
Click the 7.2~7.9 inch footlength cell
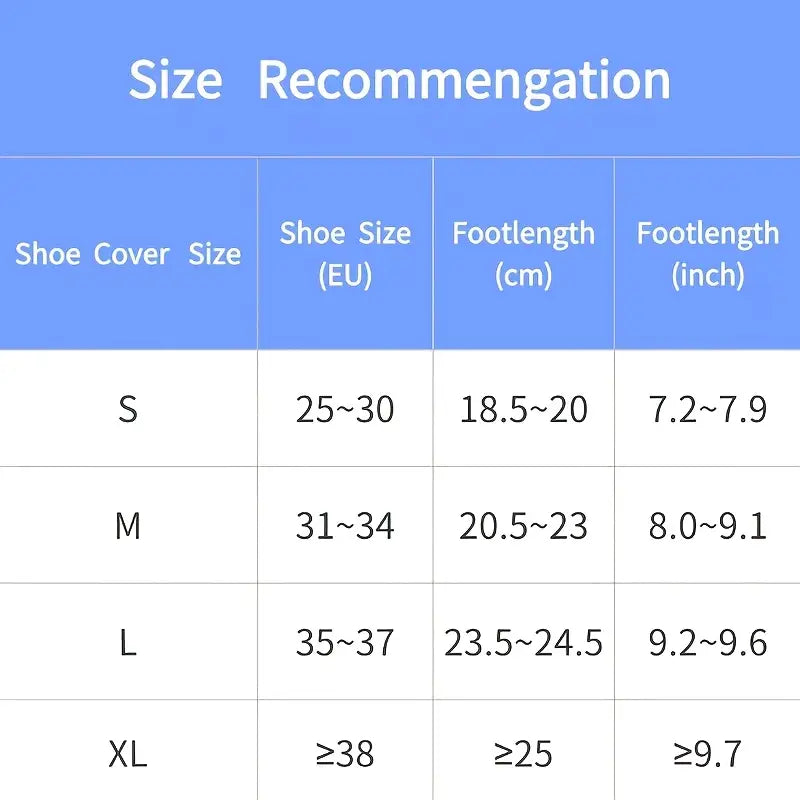707,409
